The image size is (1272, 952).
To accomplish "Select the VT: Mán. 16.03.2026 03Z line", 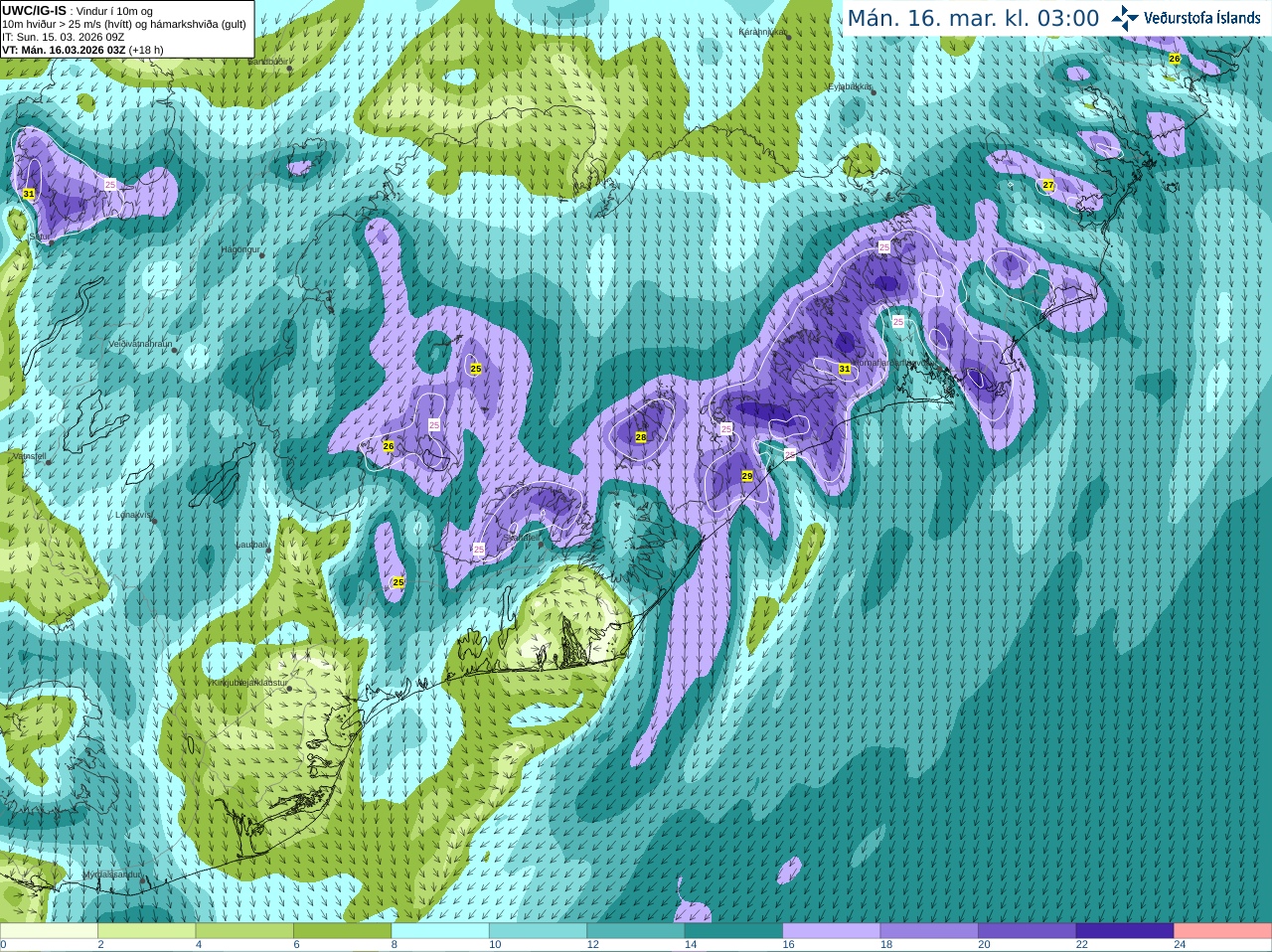I will tap(82, 50).
